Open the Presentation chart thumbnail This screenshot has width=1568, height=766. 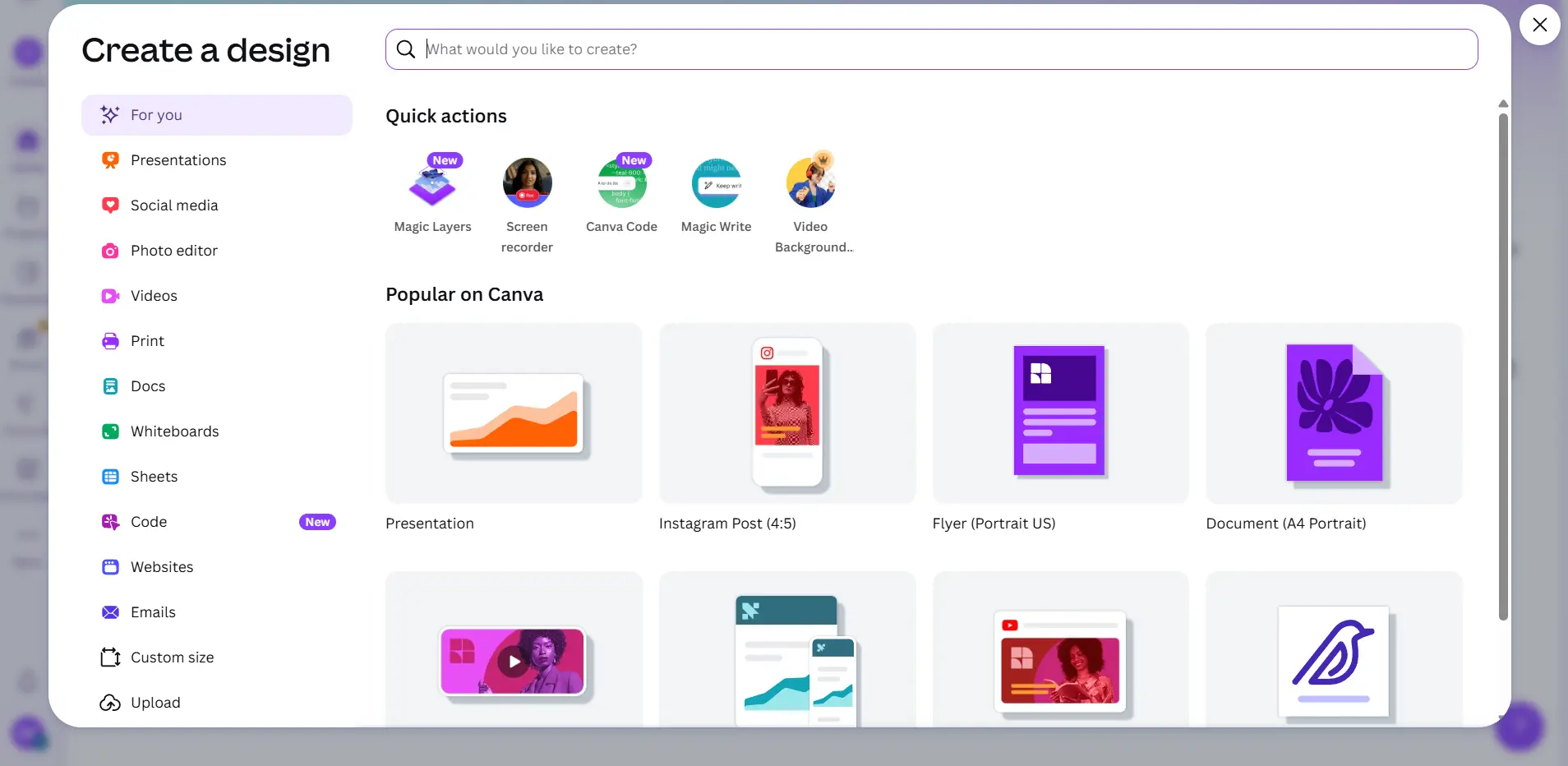pyautogui.click(x=514, y=413)
